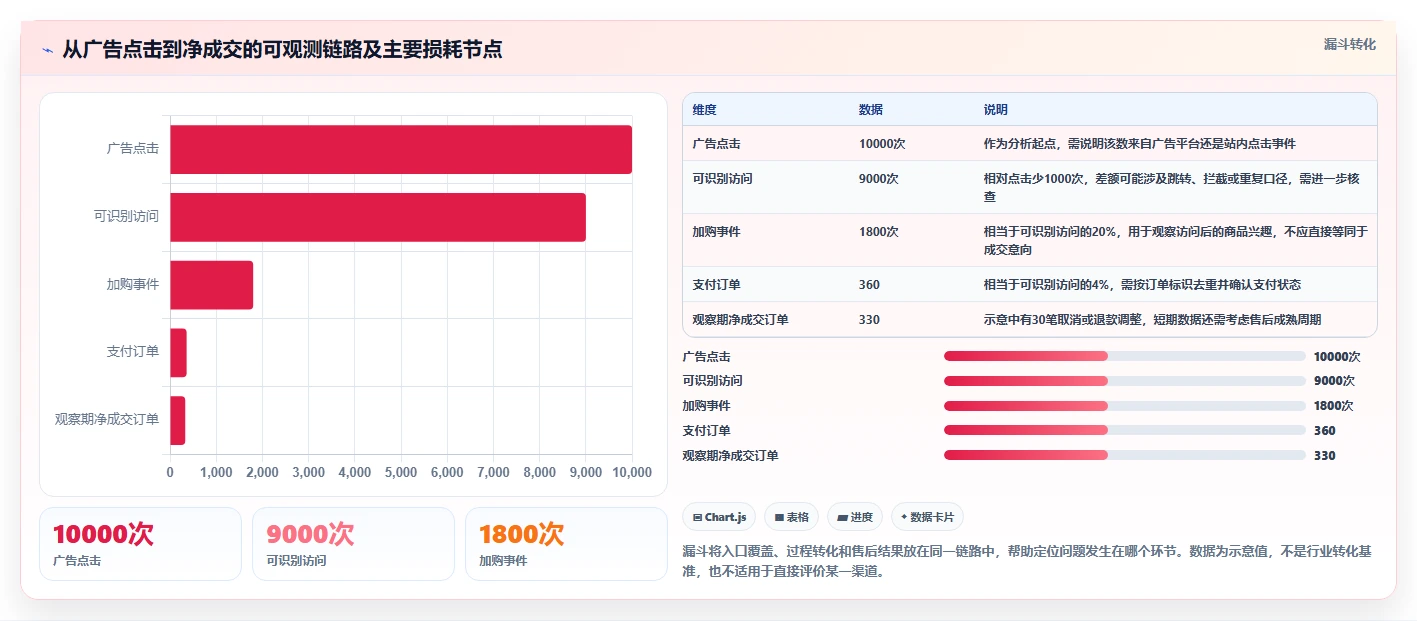
Task: Click the 广告点击 cell in the table
Action: pos(716,144)
